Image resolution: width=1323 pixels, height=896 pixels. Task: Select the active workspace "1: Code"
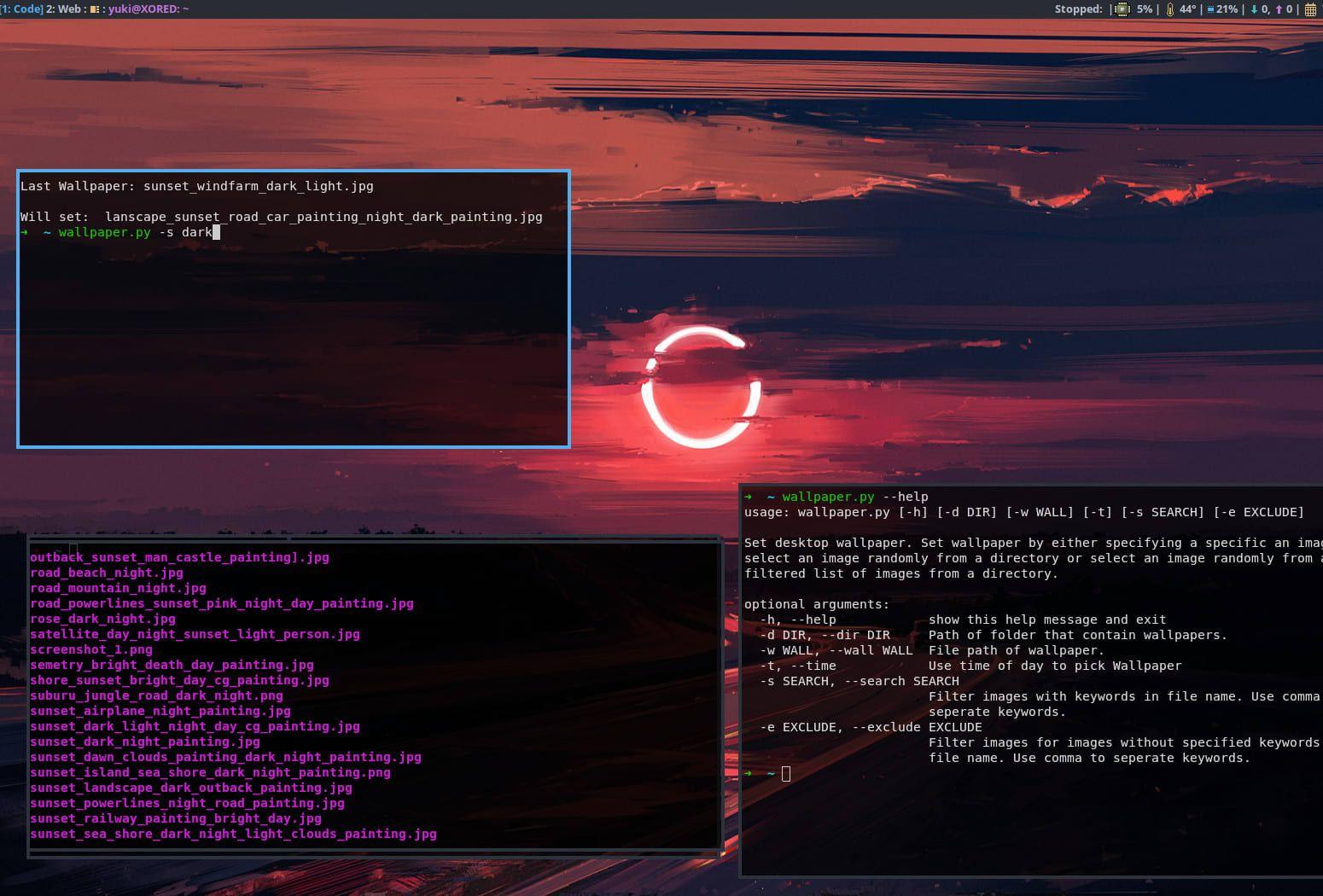pos(21,9)
